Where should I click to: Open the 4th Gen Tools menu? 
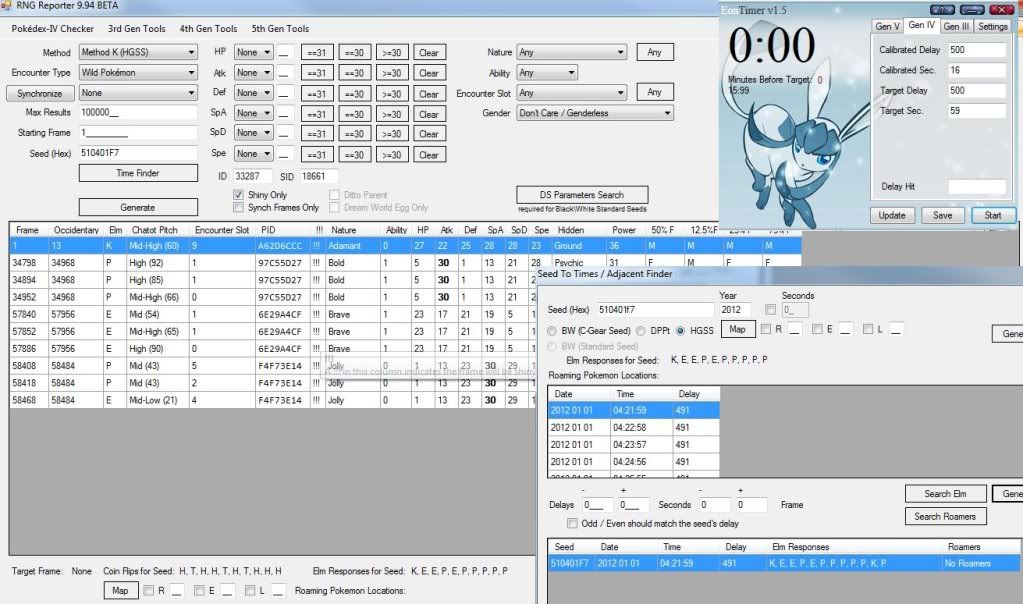(208, 29)
